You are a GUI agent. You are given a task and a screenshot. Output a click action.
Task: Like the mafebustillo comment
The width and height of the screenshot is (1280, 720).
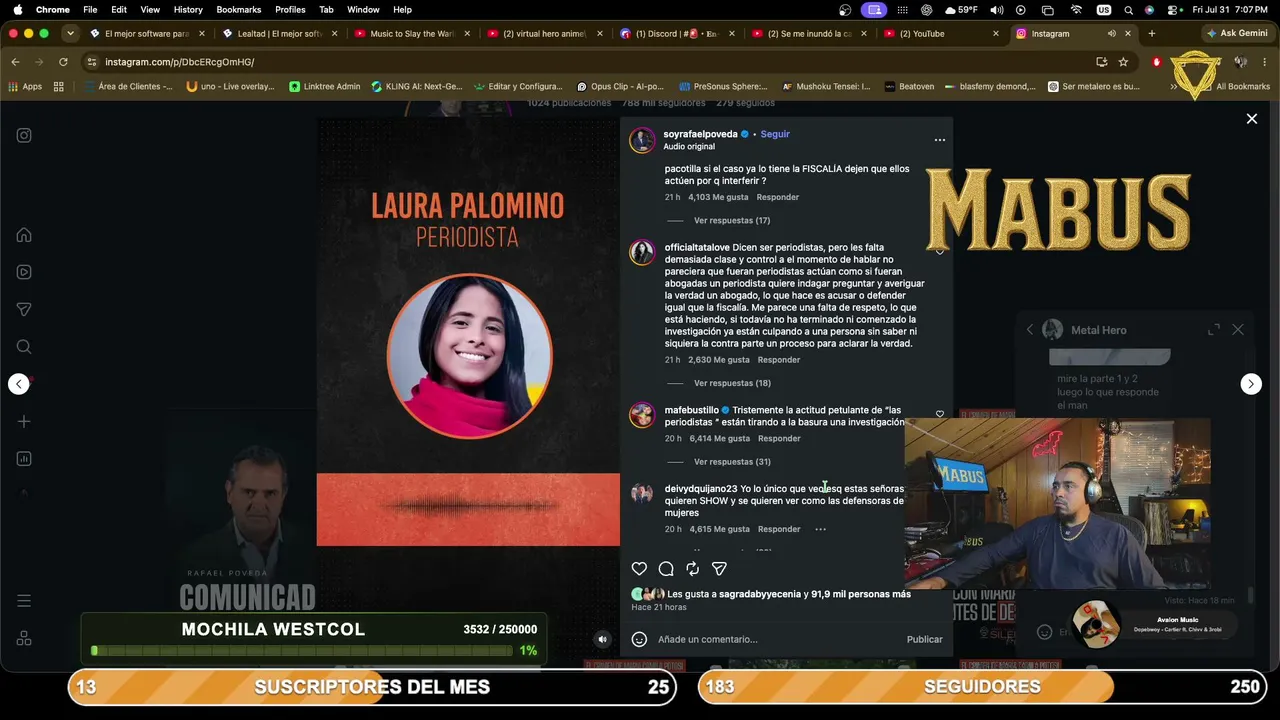(x=940, y=414)
